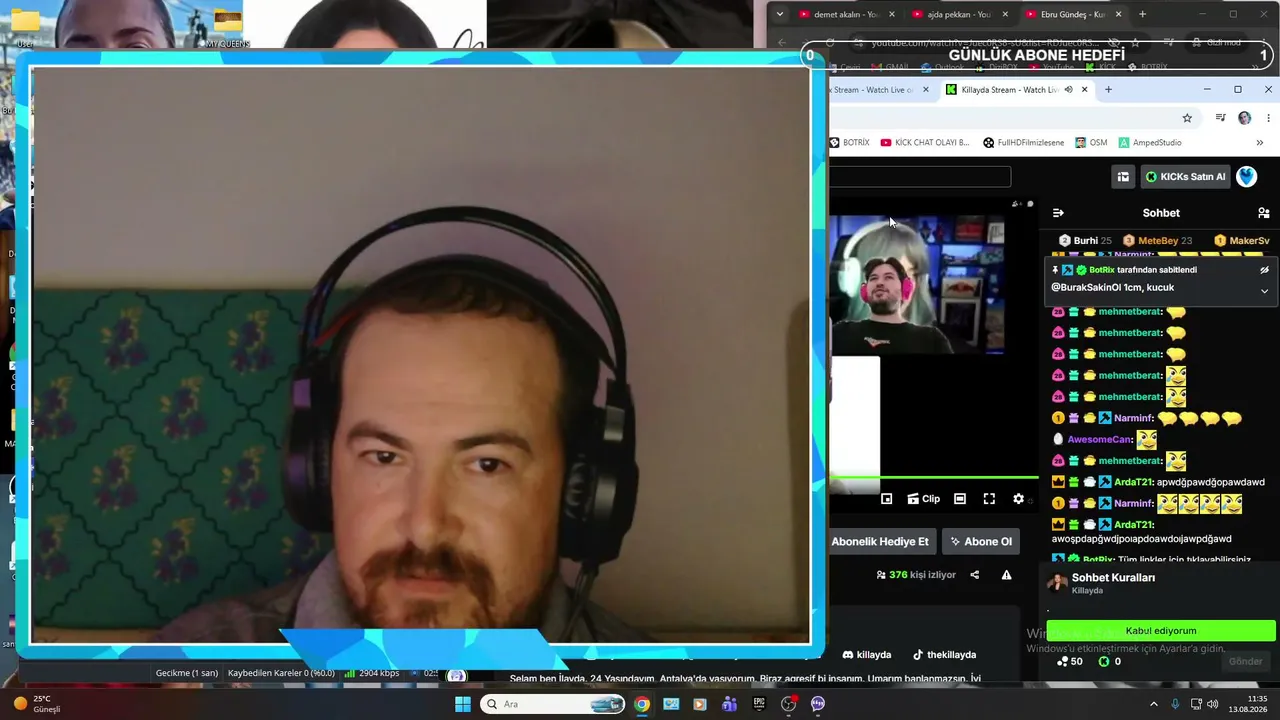Screen dimensions: 1280x720
Task: Click the Kick search field
Action: [x=920, y=177]
